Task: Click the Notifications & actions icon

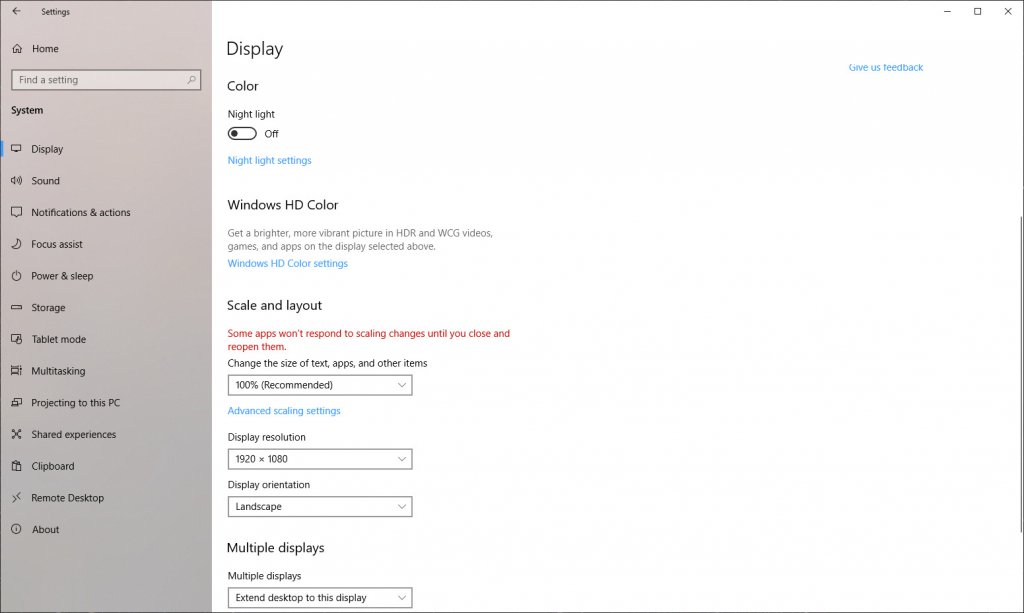Action: click(x=16, y=212)
